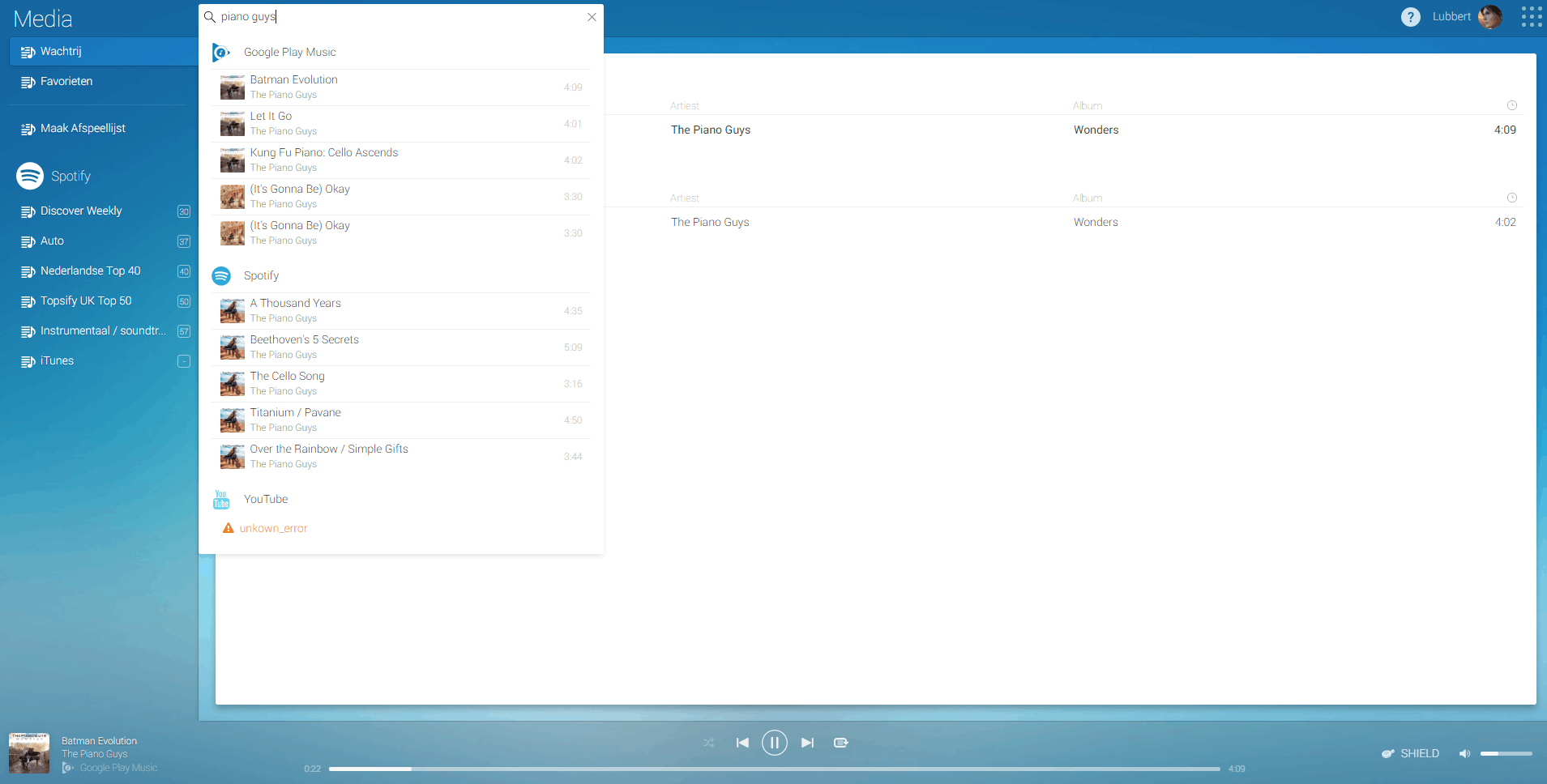Screen dimensions: 1547x784
Task: Play A Thousand Years from Spotify results
Action: (401, 311)
